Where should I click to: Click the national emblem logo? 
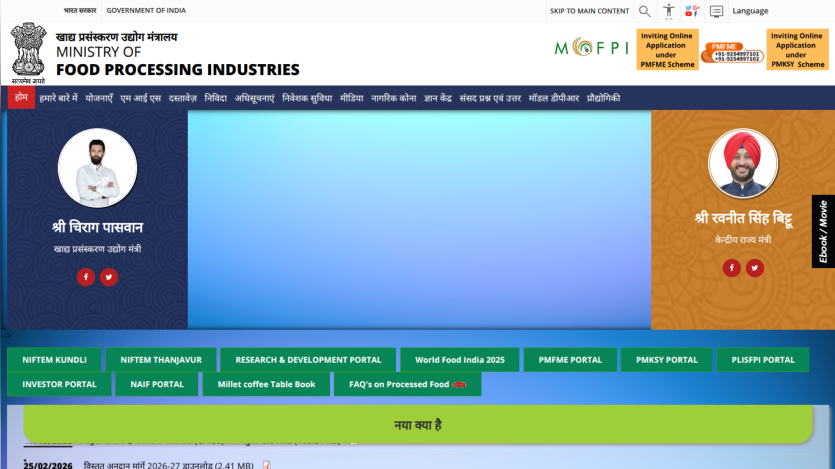[28, 53]
